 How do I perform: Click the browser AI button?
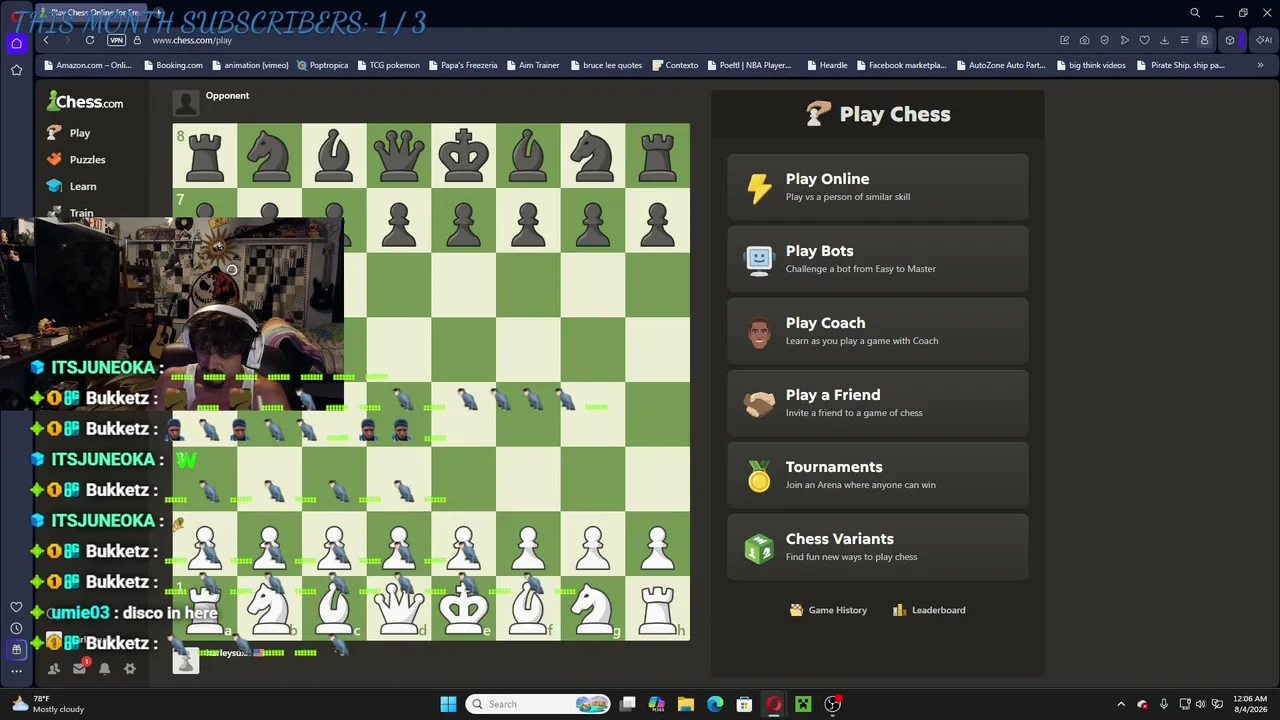[1264, 40]
